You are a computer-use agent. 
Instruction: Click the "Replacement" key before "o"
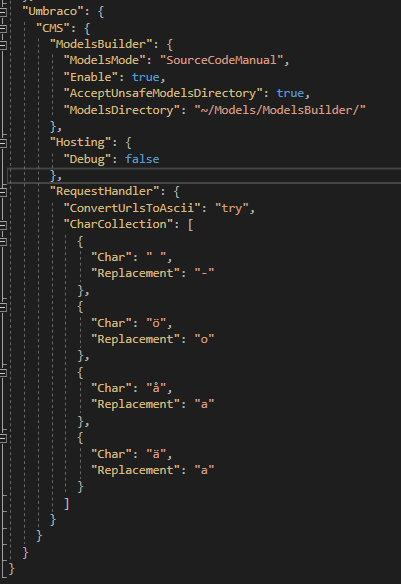136,339
